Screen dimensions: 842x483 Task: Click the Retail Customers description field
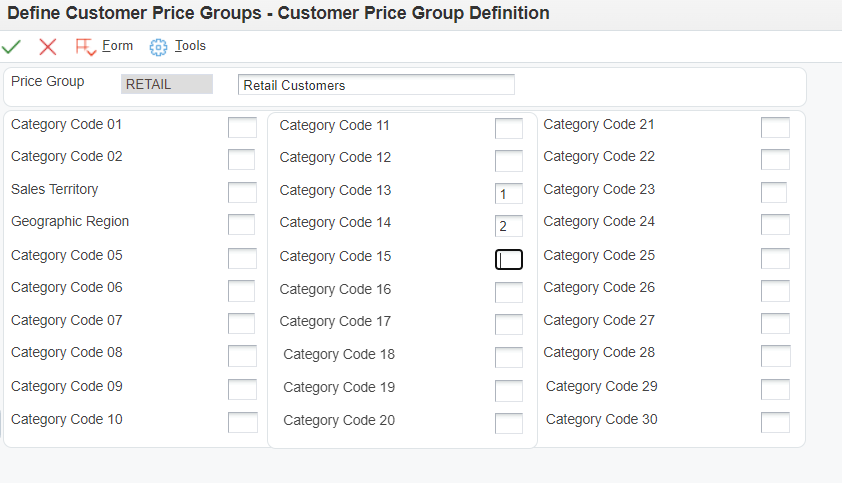tap(376, 85)
